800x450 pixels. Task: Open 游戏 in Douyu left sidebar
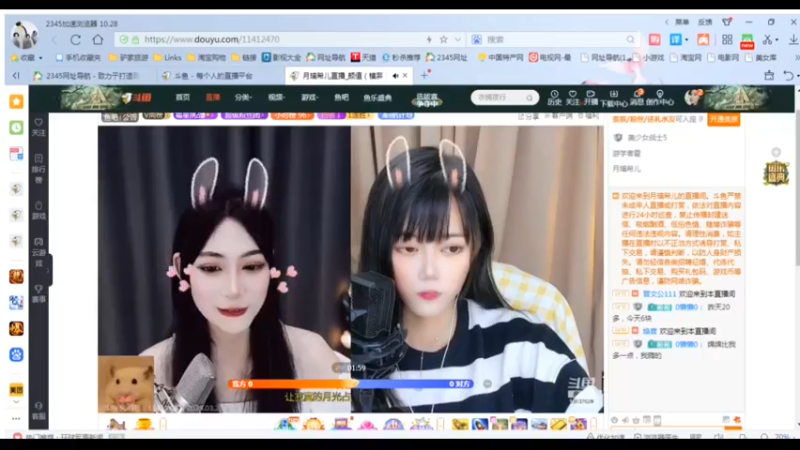pos(39,211)
